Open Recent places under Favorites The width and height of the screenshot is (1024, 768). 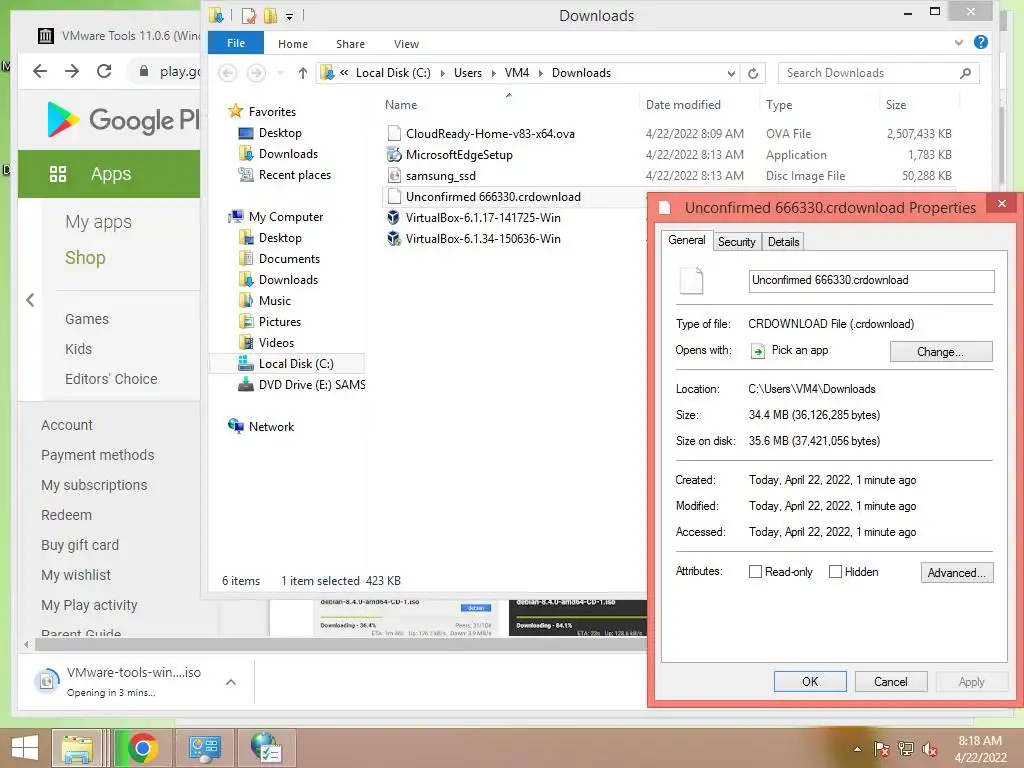pos(295,174)
